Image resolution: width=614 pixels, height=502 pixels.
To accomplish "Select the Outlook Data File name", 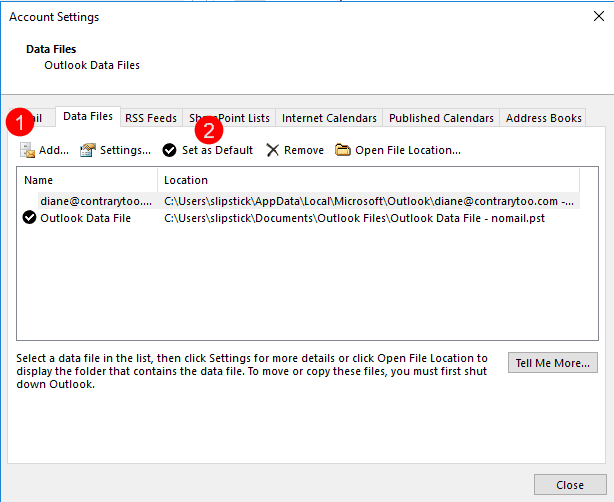I will point(85,218).
